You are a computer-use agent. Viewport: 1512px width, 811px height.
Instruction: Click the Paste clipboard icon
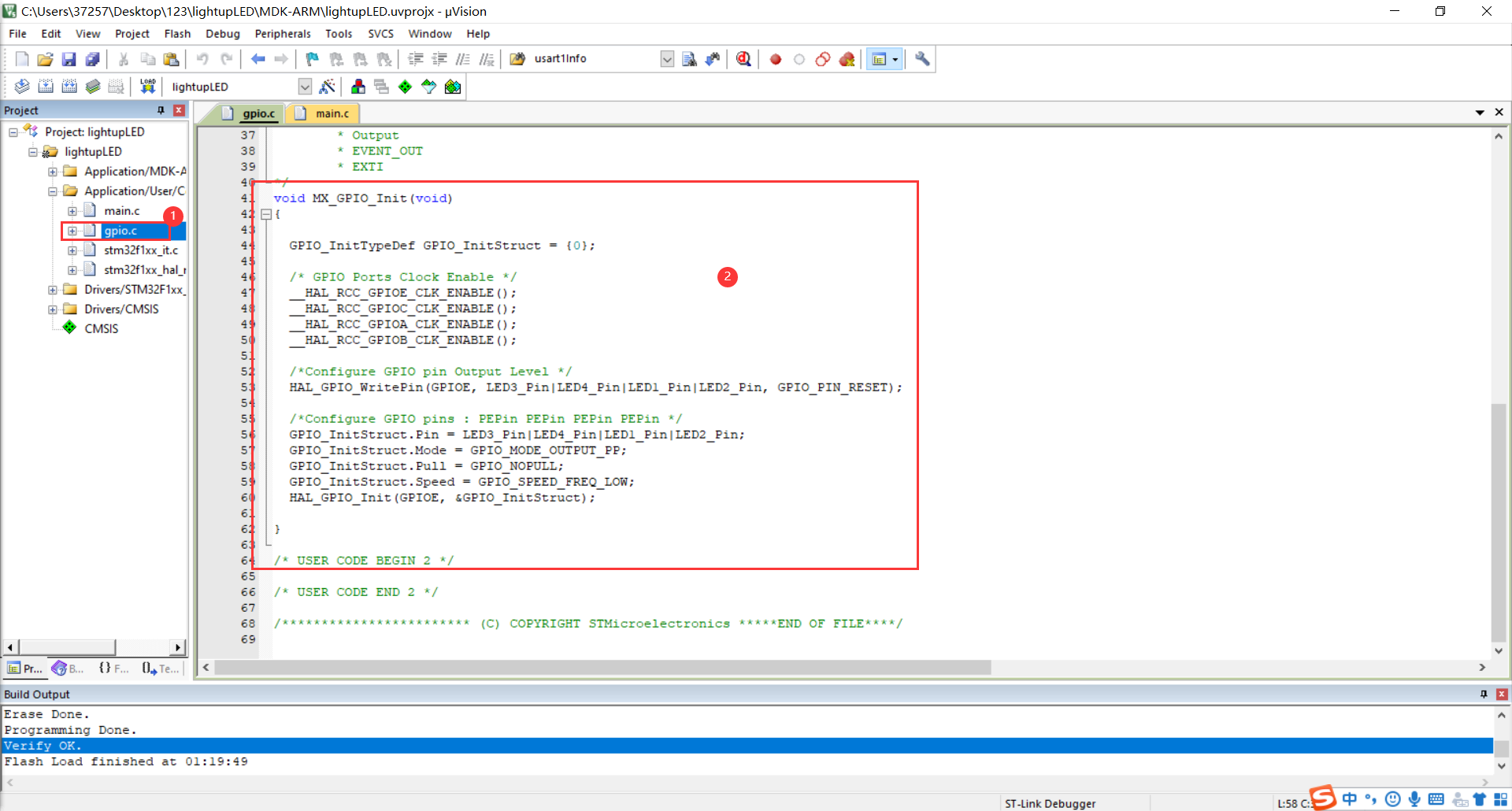(171, 59)
